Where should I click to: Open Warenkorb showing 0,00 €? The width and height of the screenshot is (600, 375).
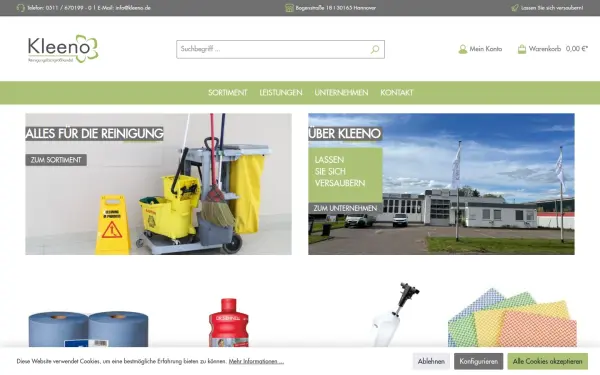[x=553, y=49]
